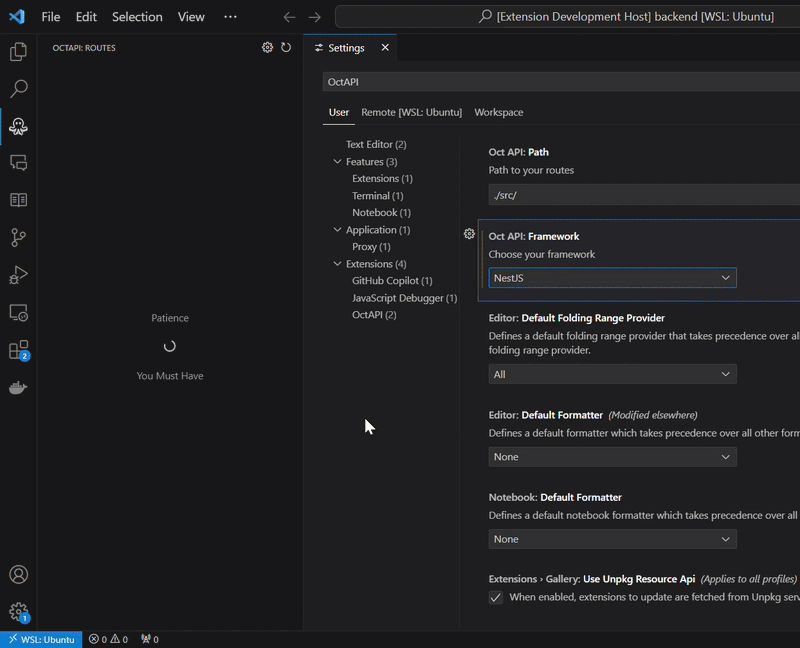Select GitHub Copilot (1) tree item

pos(392,281)
